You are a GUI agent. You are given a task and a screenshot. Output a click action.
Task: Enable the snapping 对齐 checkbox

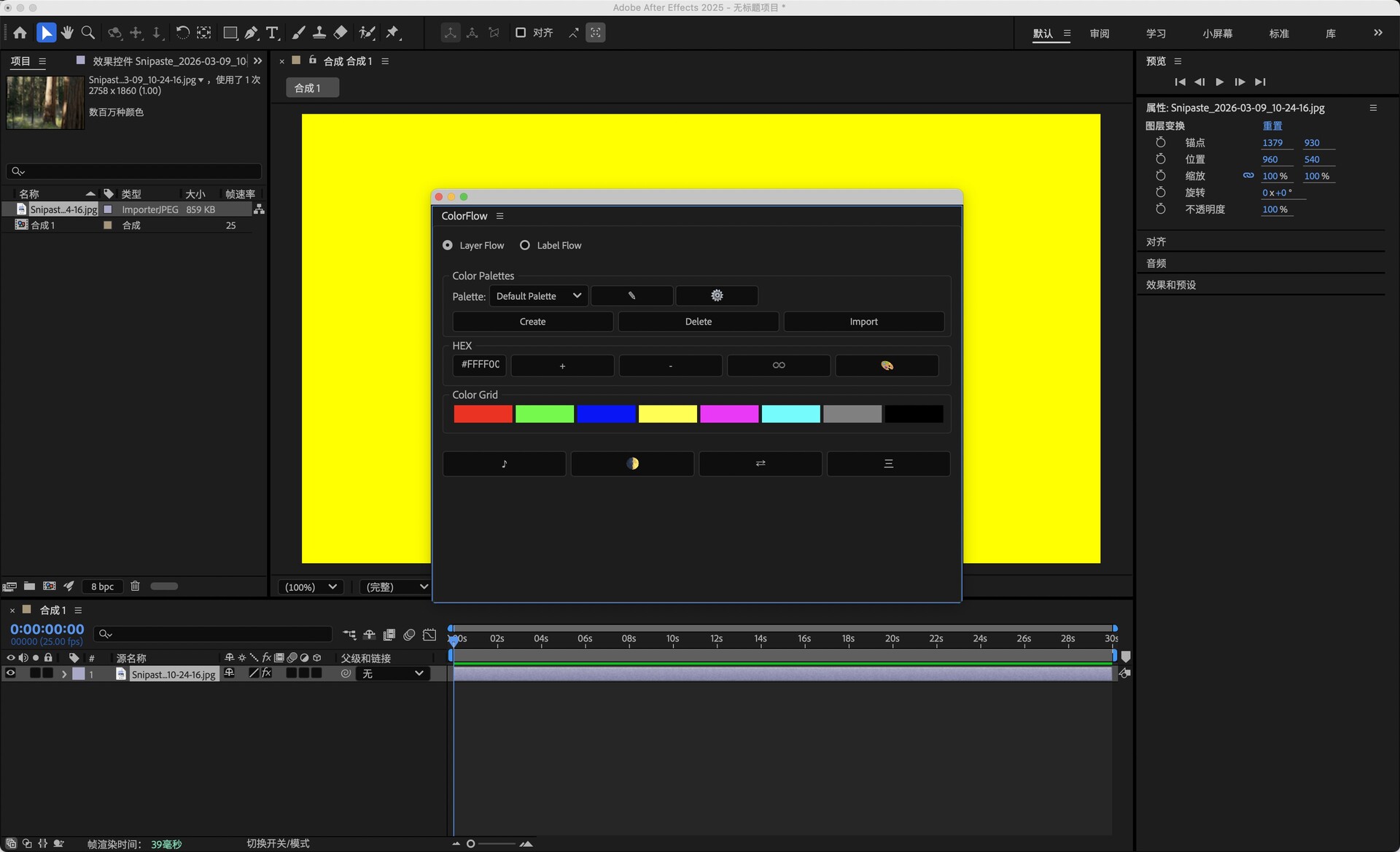(x=521, y=33)
